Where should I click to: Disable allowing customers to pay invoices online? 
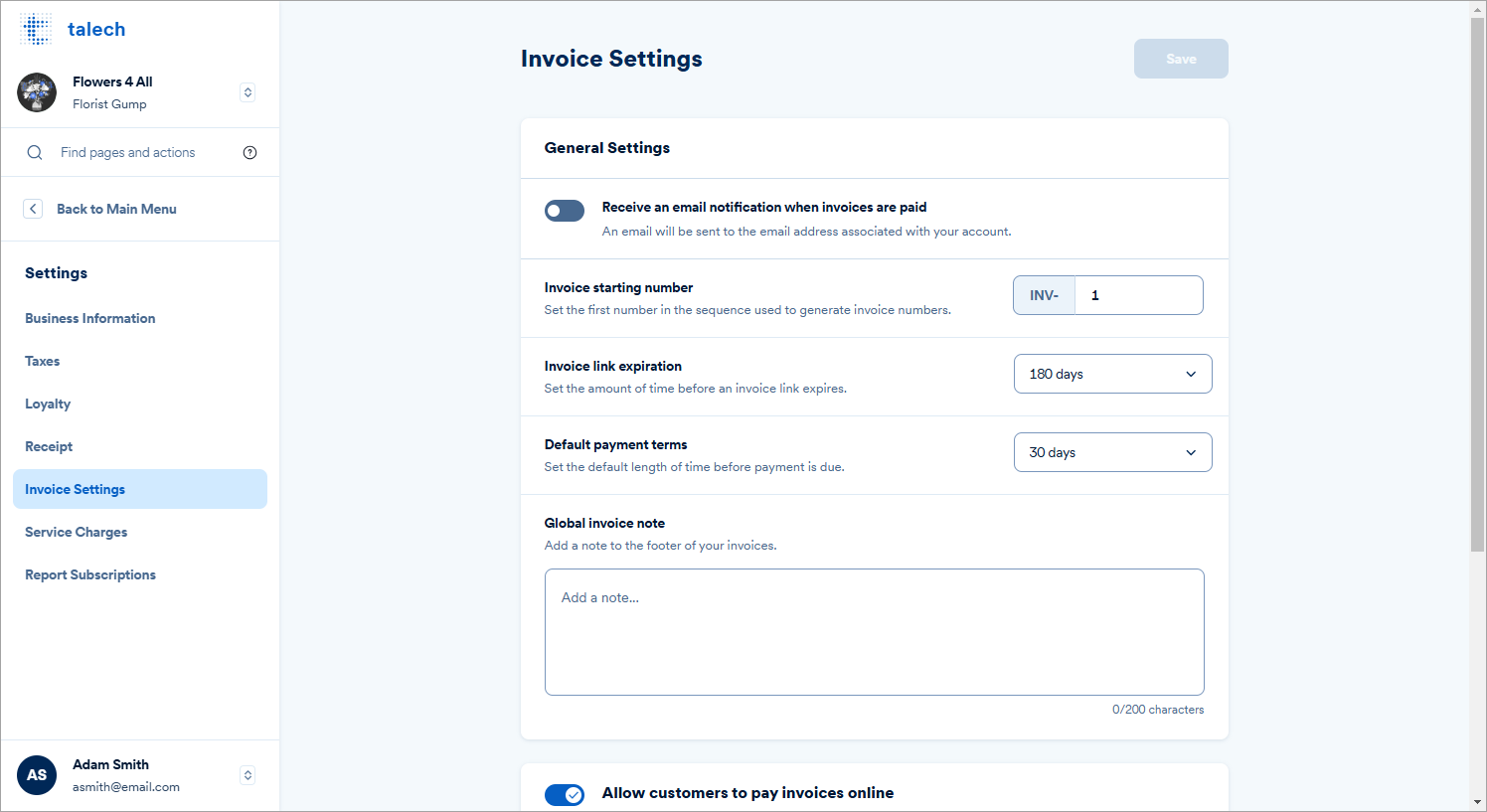(x=564, y=794)
